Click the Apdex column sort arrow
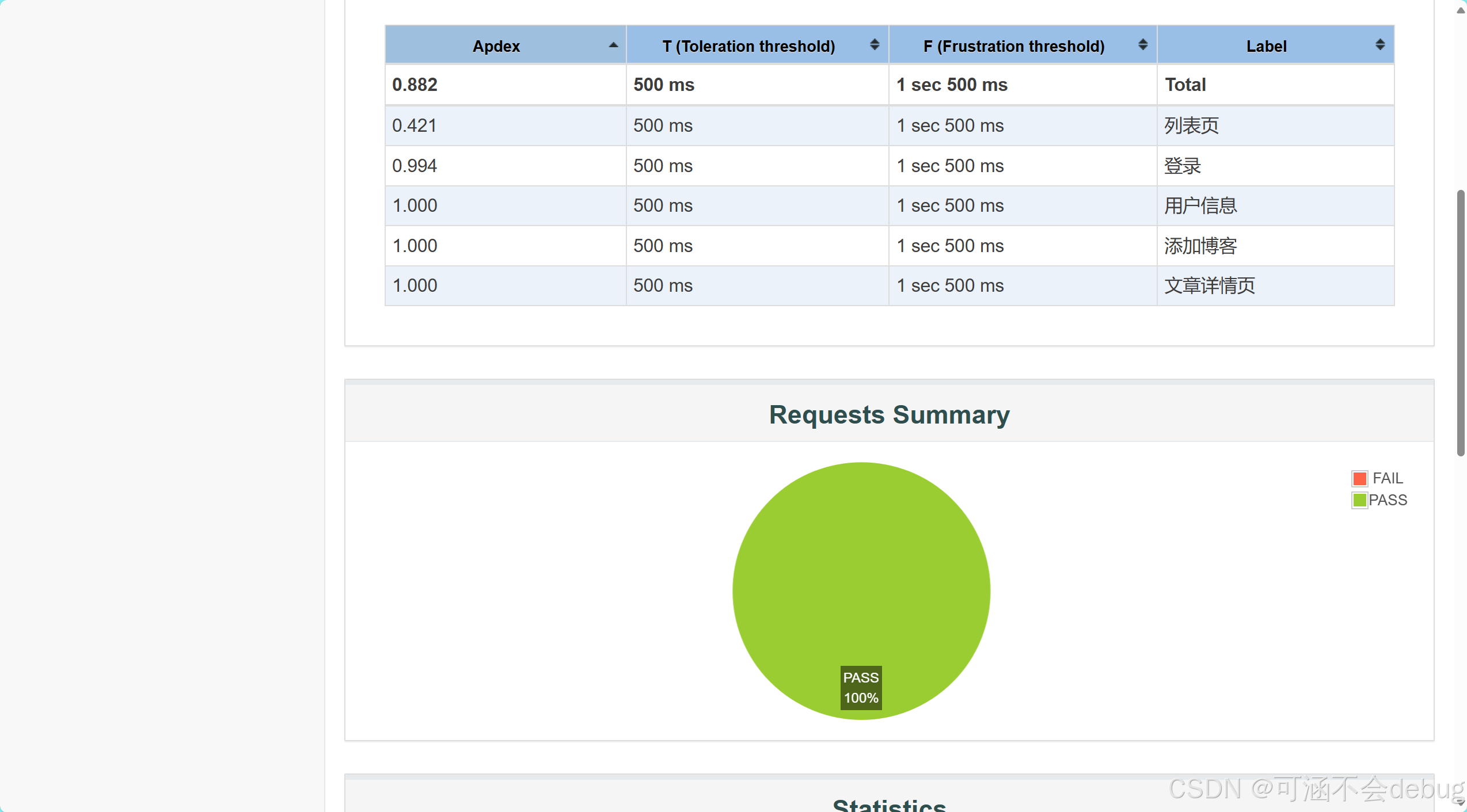 click(x=613, y=45)
